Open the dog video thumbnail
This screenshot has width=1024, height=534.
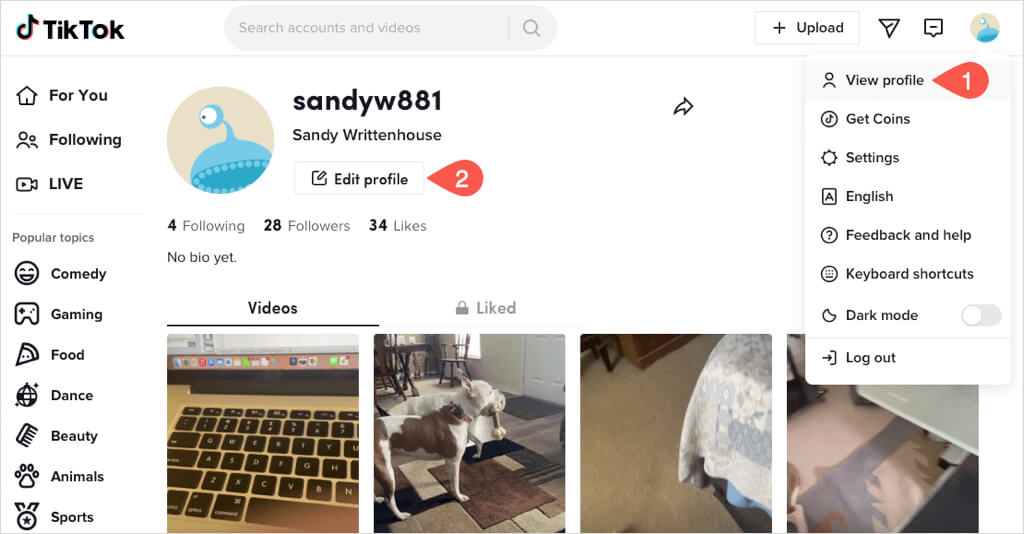(470, 433)
